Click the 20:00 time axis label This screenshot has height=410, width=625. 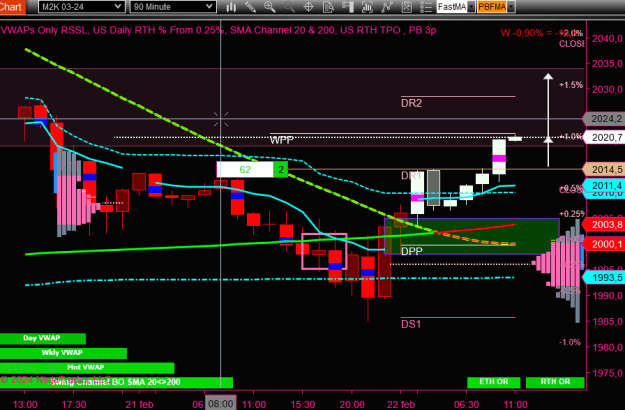coord(352,404)
